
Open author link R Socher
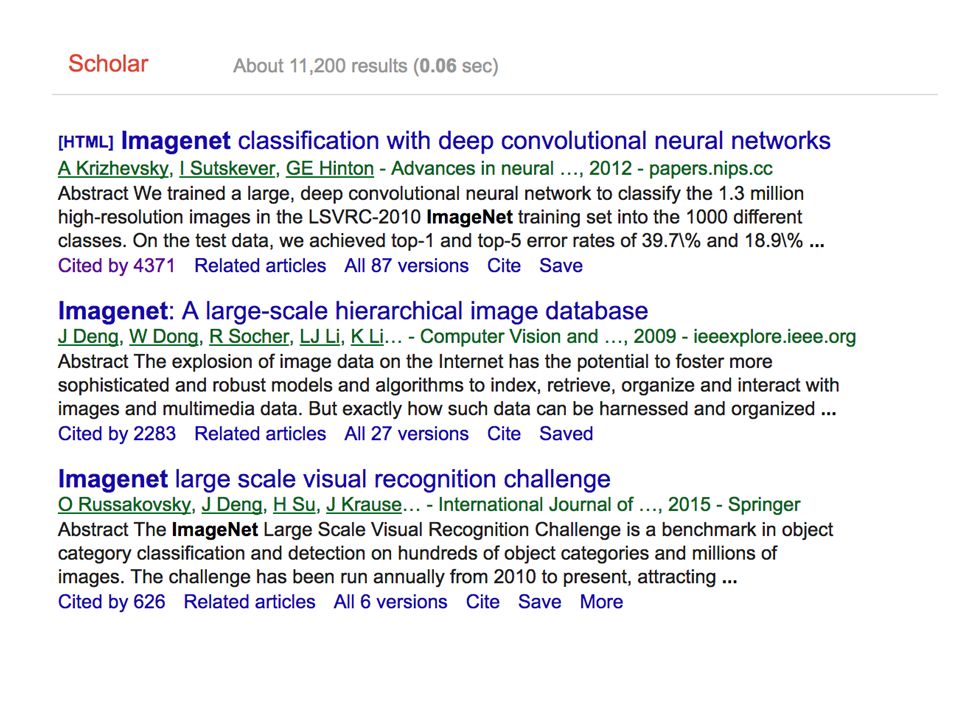point(249,337)
